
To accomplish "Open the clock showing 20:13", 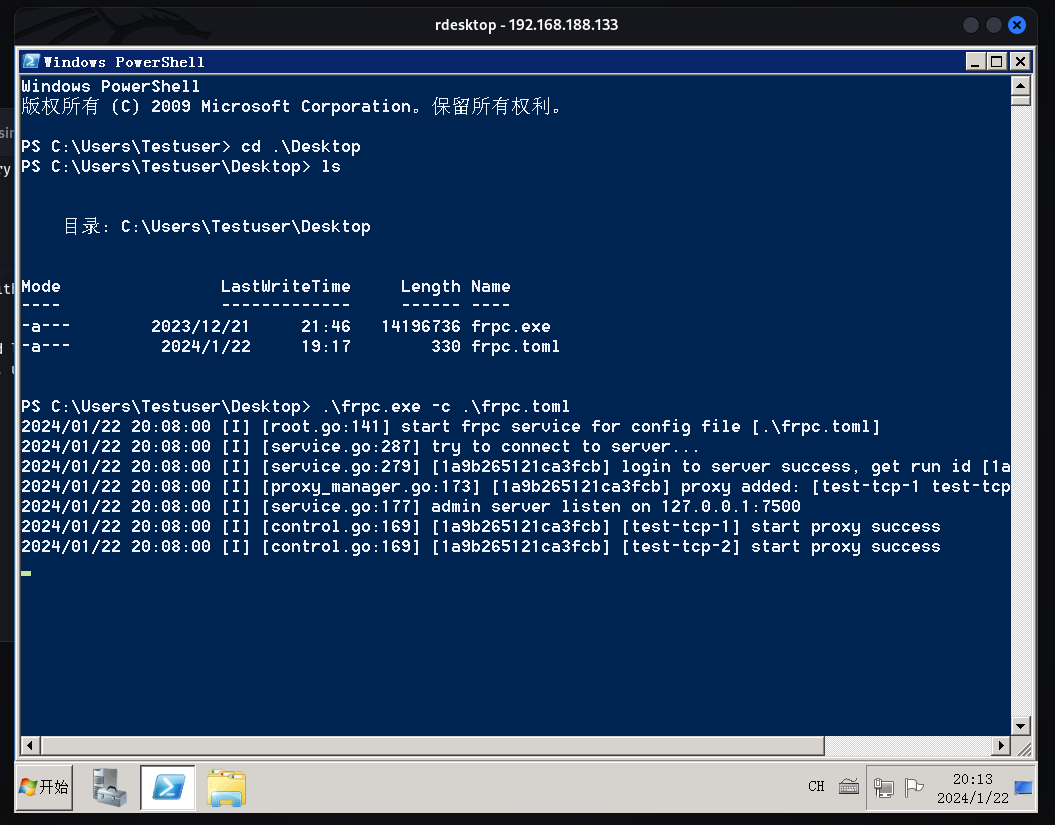I will [972, 787].
